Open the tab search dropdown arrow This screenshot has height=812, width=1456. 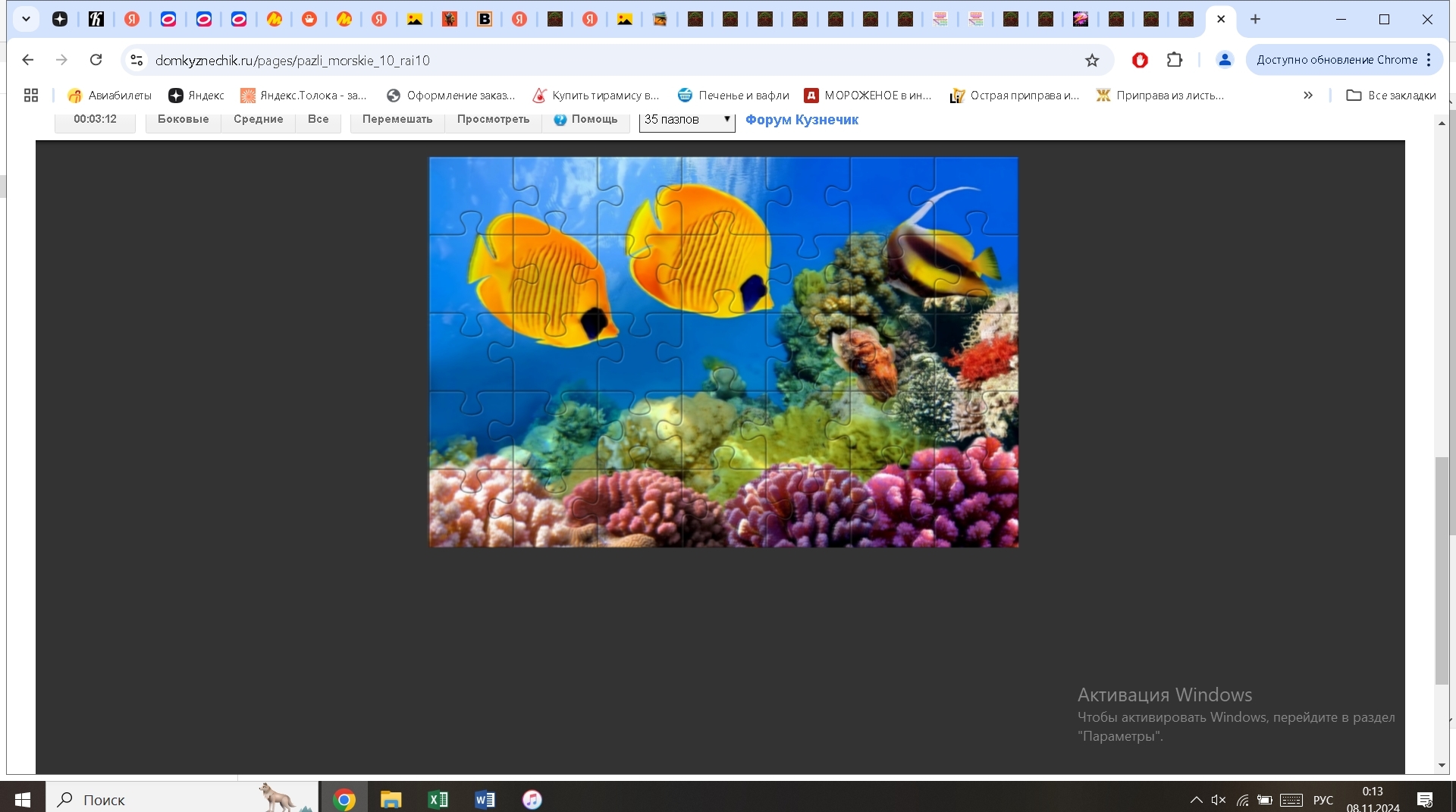(x=26, y=19)
